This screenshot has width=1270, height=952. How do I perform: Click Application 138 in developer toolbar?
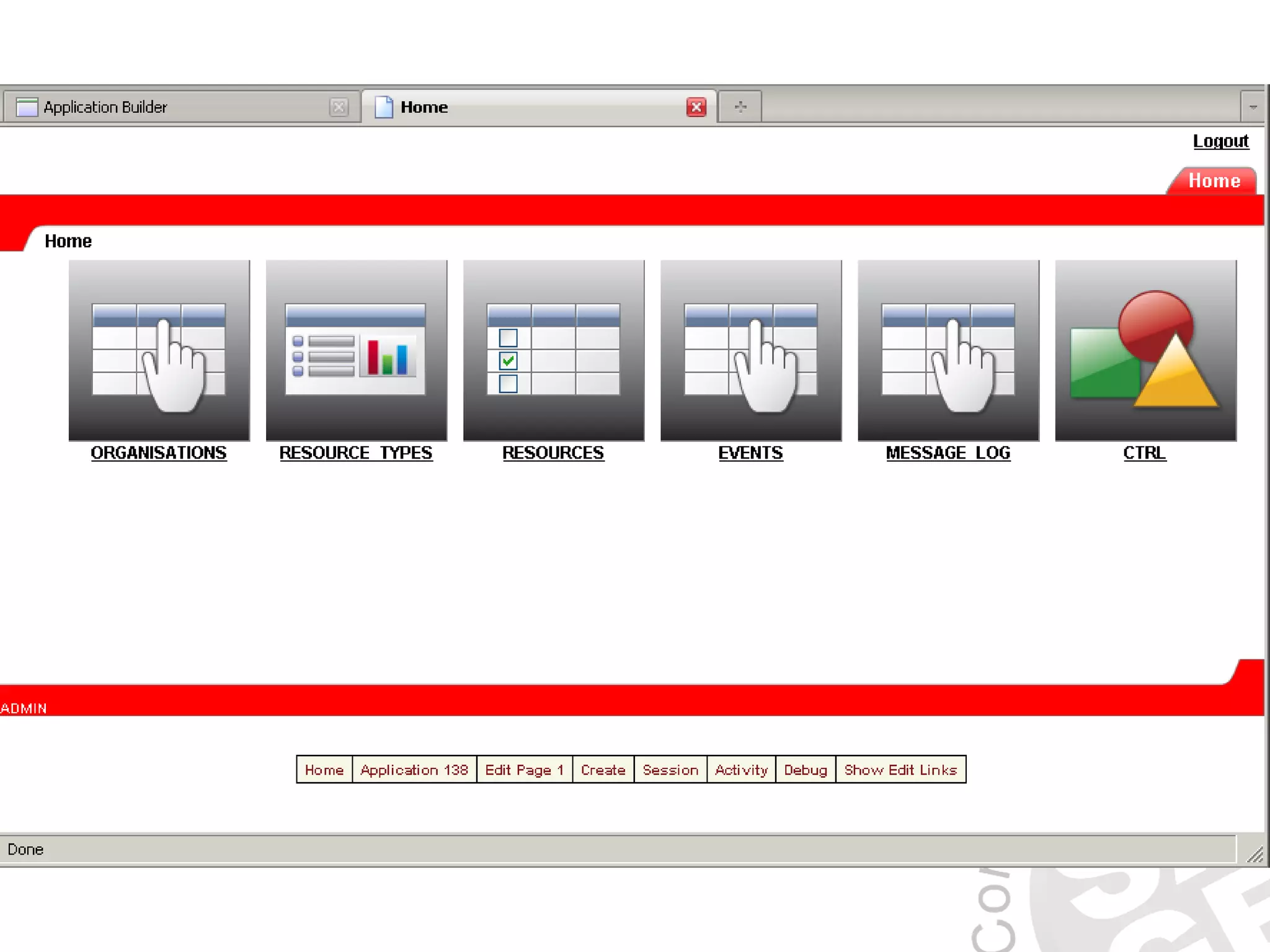pyautogui.click(x=414, y=770)
